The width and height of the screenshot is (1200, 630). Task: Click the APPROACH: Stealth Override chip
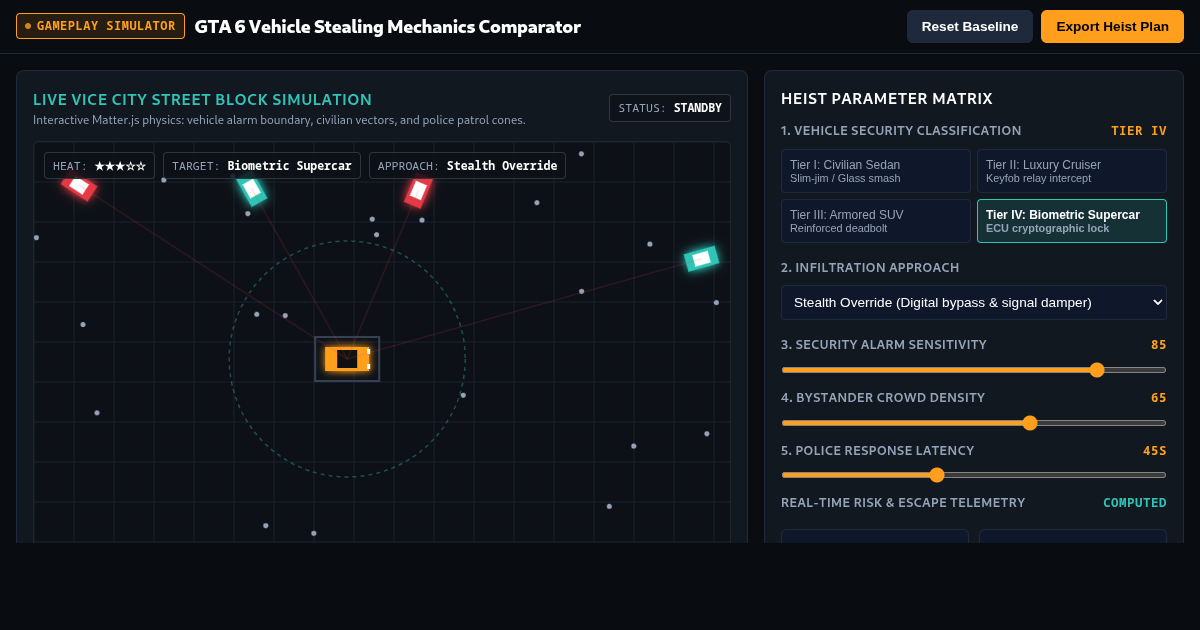click(x=467, y=166)
